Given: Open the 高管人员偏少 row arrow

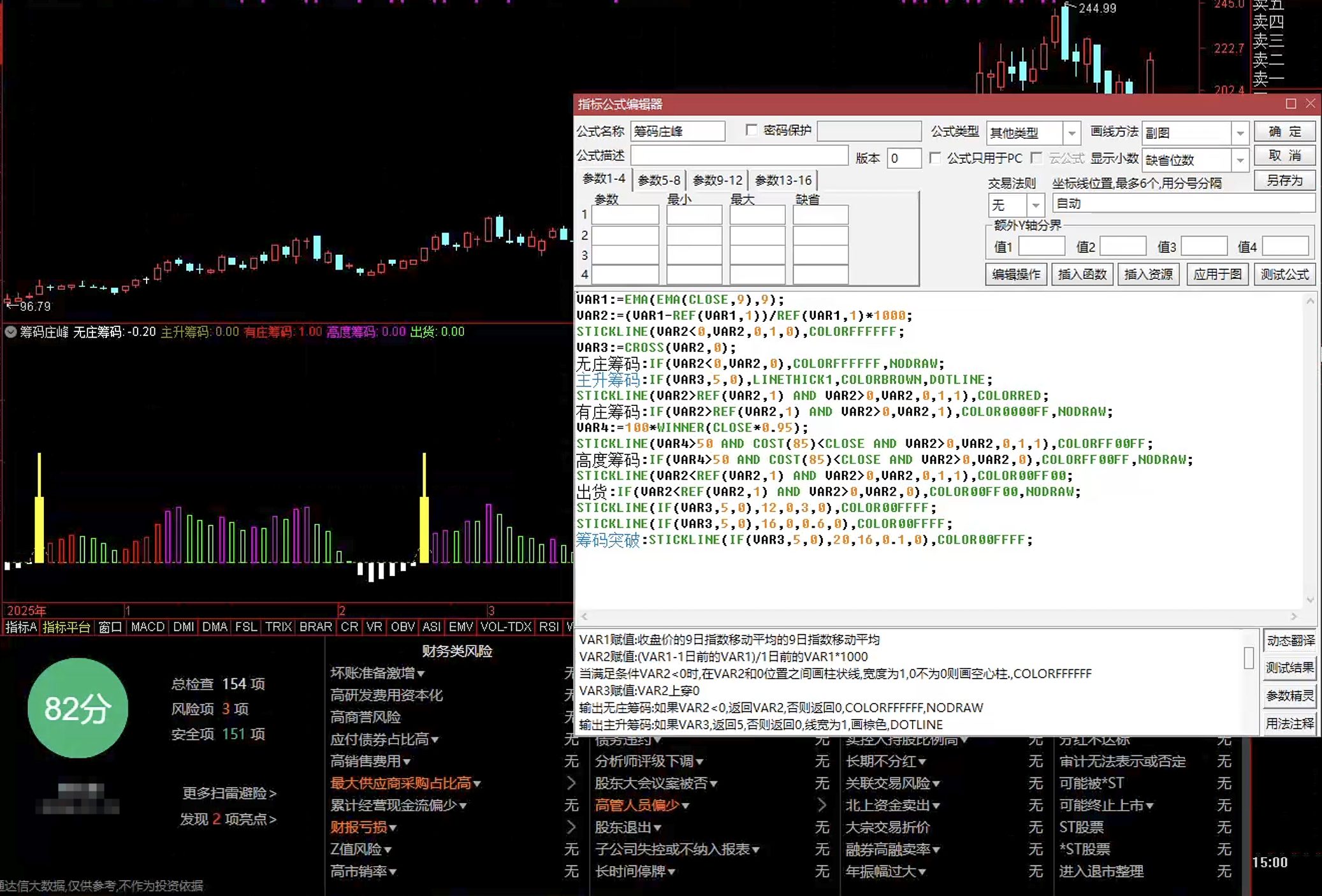Looking at the screenshot, I should click(822, 805).
